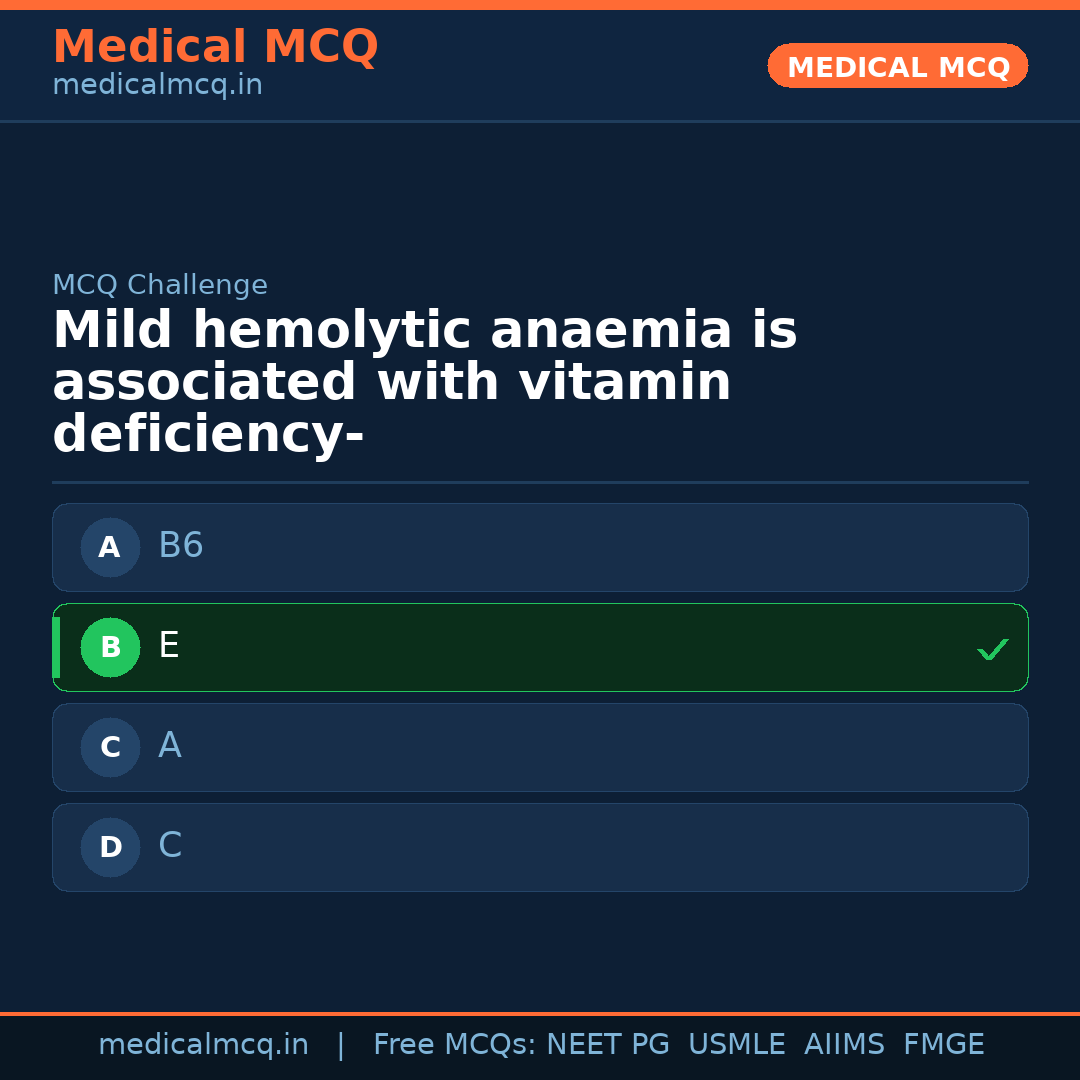Click the circular C badge icon
Screen dimensions: 1080x1080
pos(110,747)
